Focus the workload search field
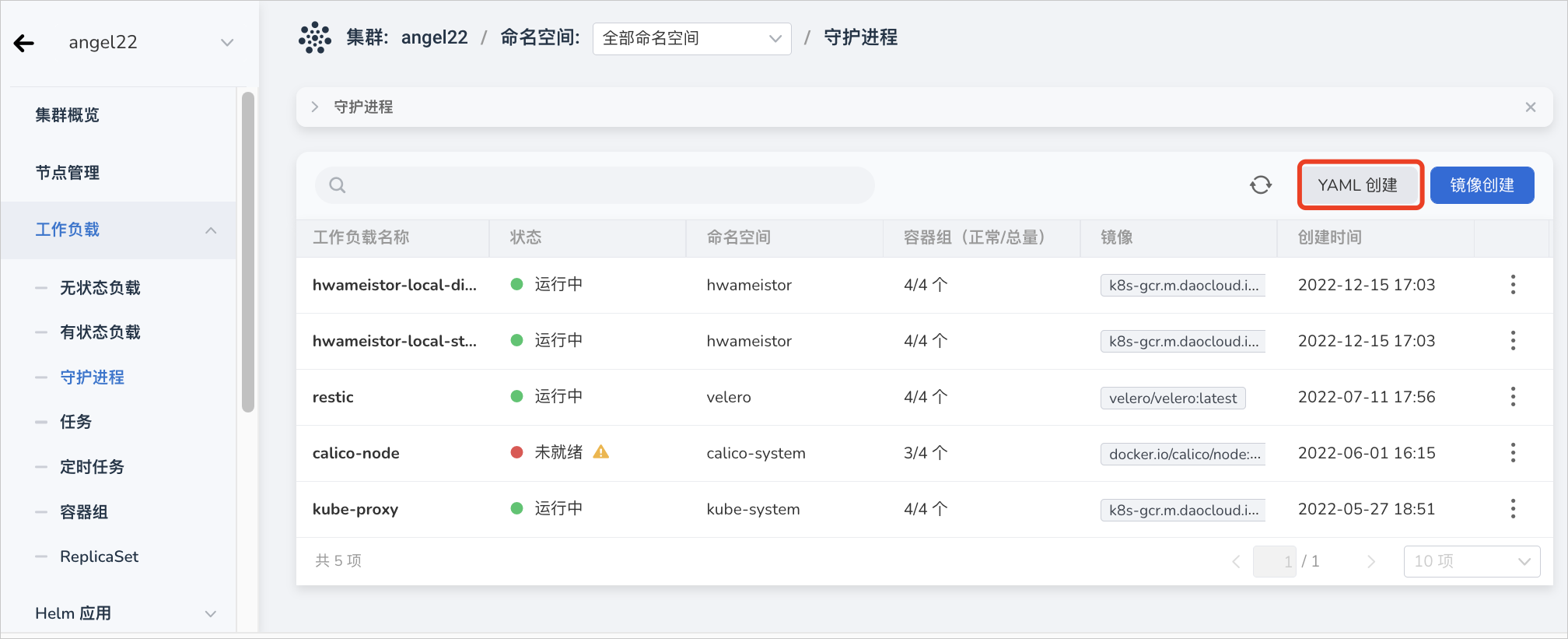1568x639 pixels. (x=595, y=185)
